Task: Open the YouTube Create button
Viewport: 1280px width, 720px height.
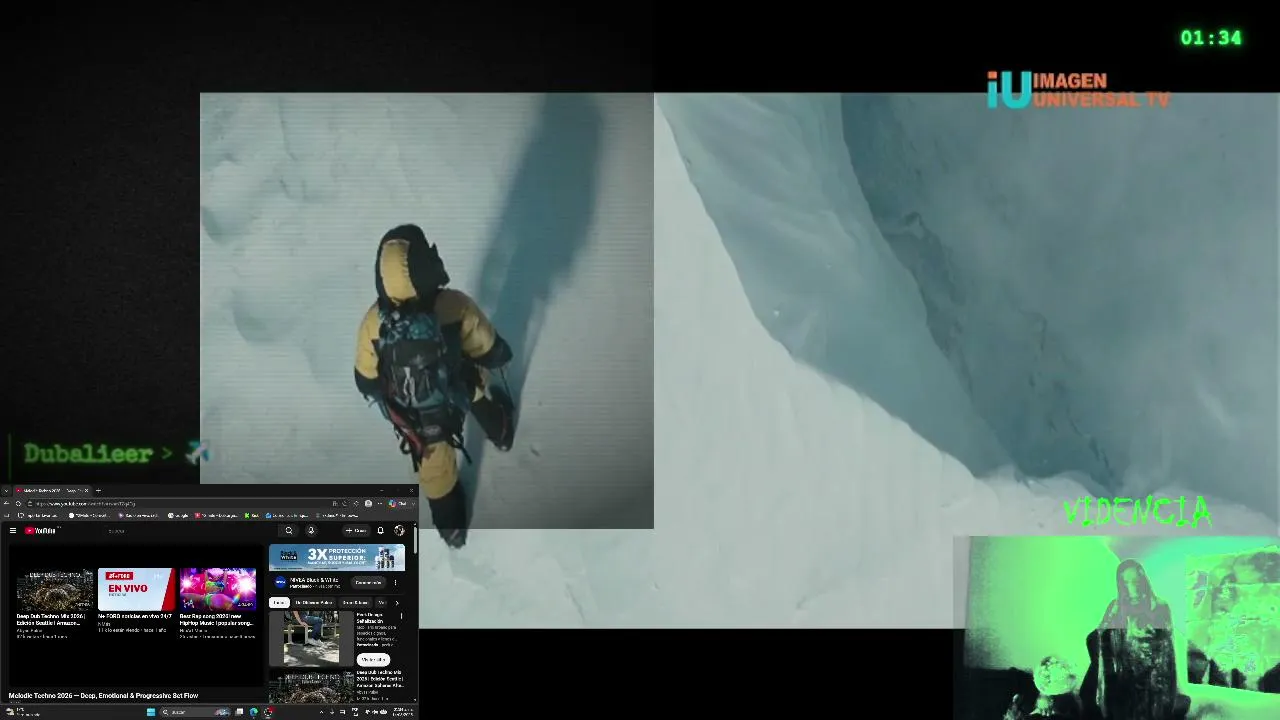Action: pos(355,531)
